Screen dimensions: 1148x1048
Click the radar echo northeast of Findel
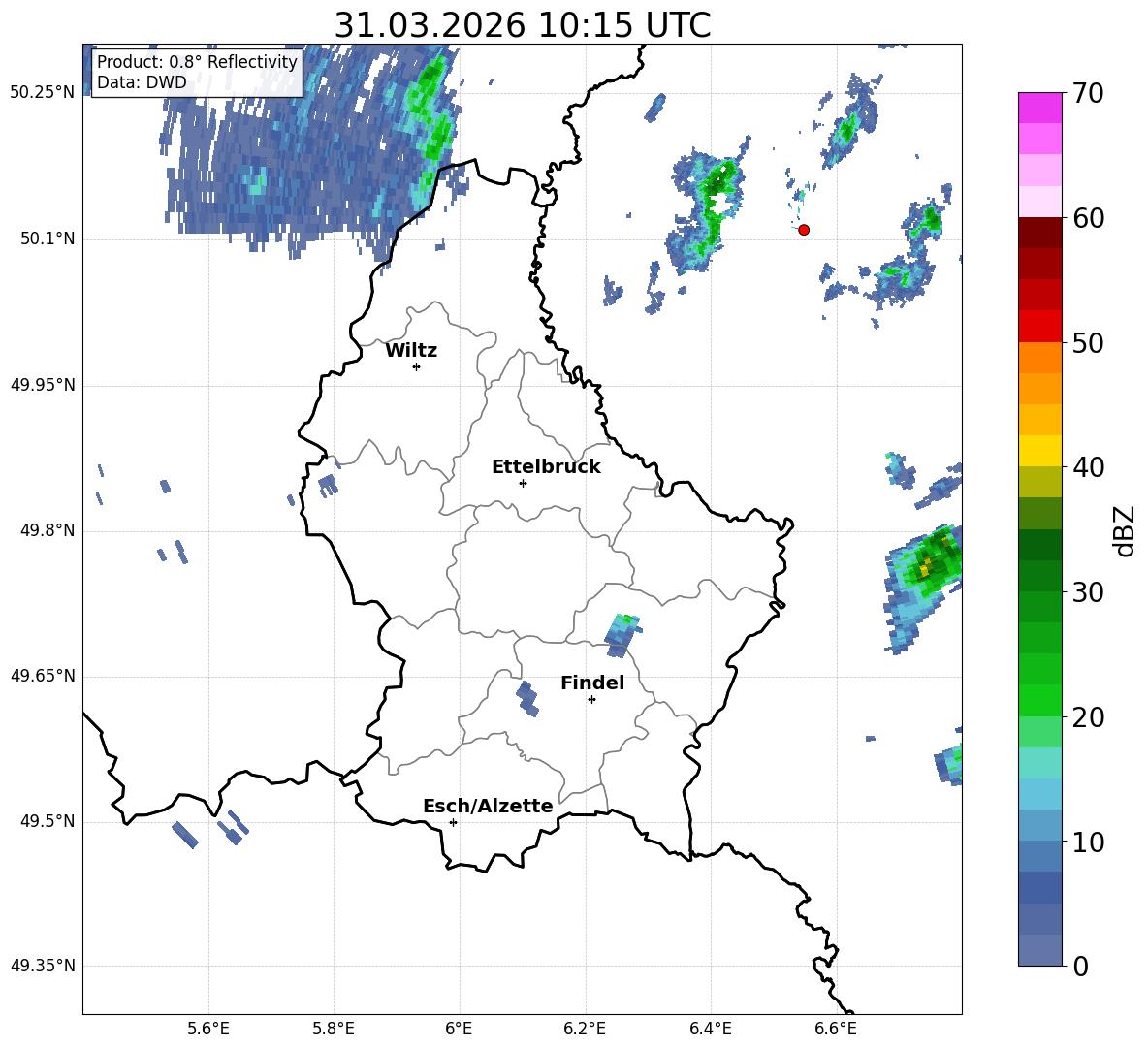pos(622,634)
